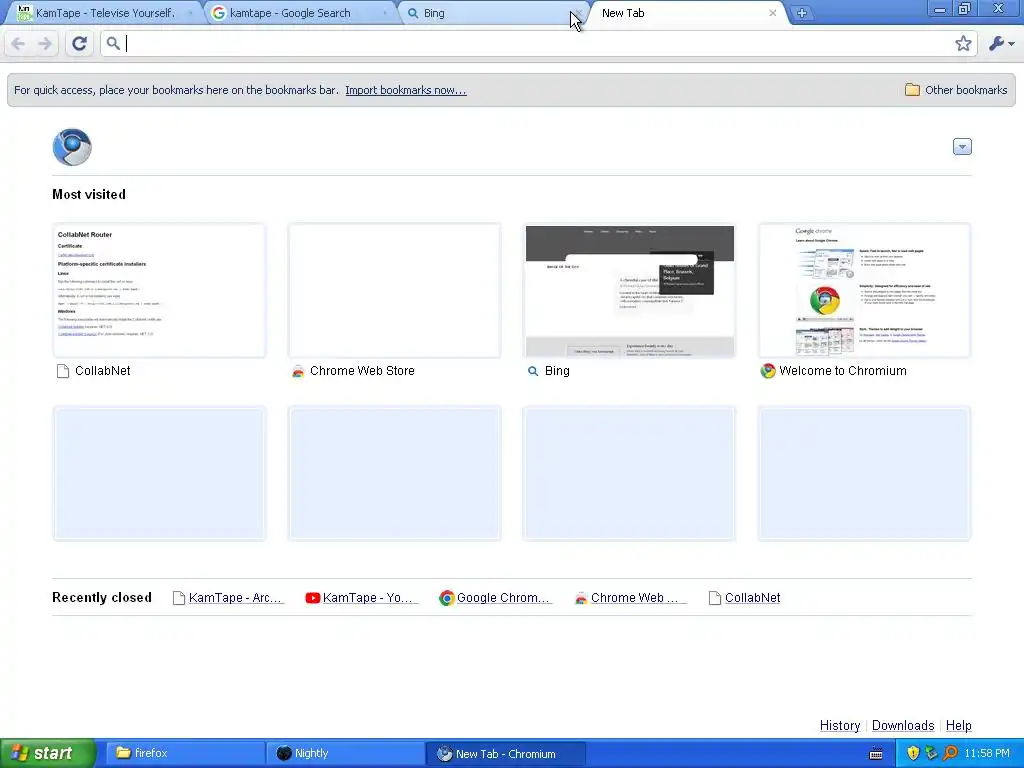Click the Chrome icon beside Welcome to Chromium
Screen dimensions: 1024x768
point(768,371)
